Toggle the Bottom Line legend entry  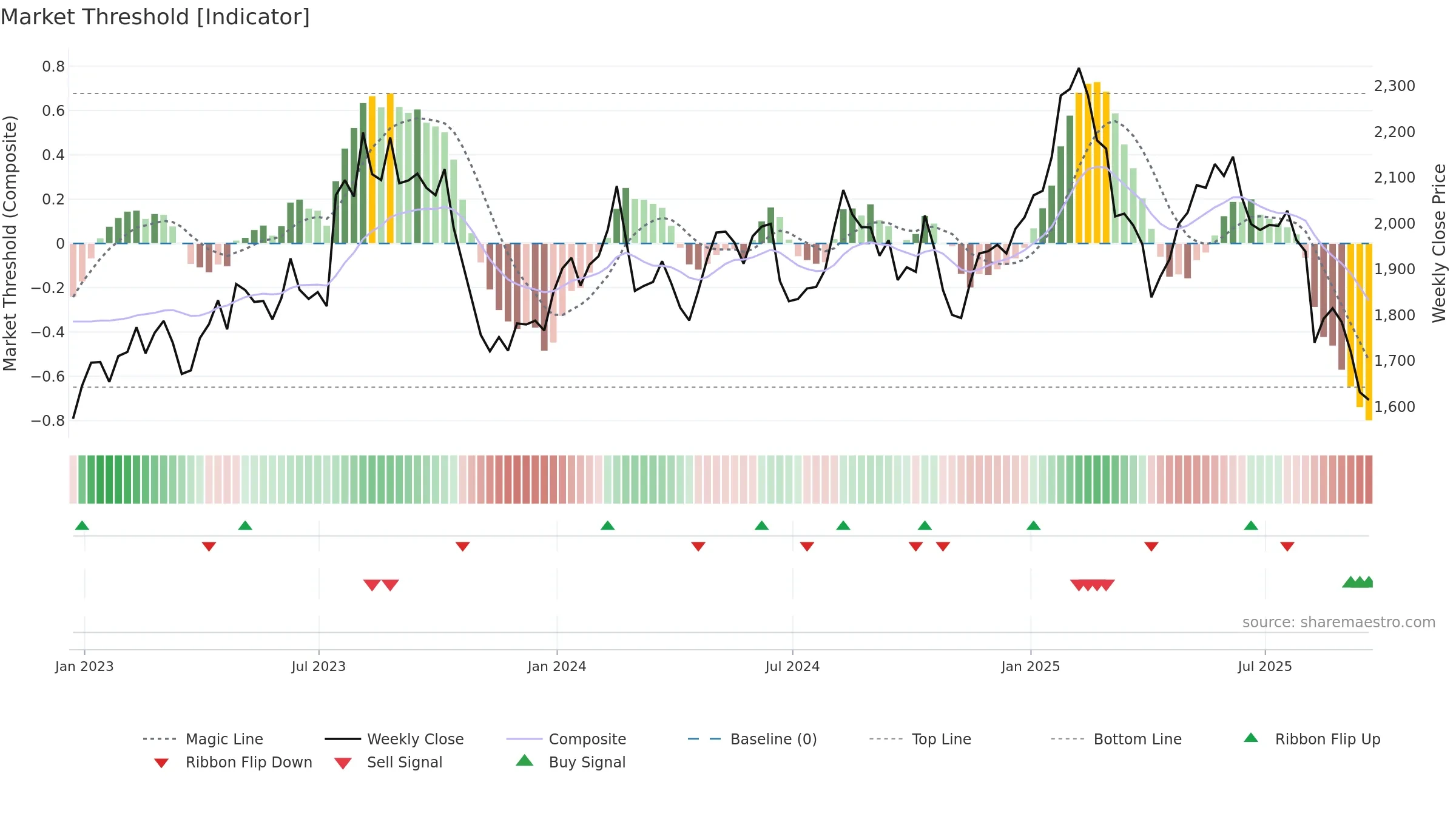click(1116, 739)
